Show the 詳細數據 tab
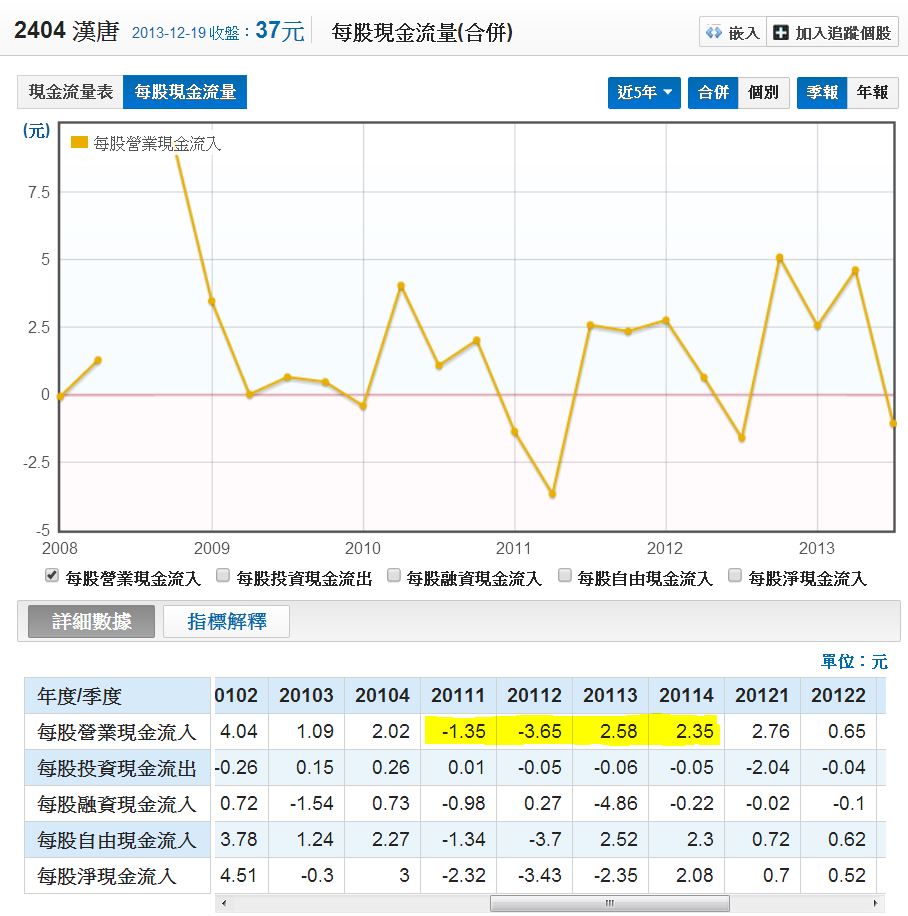The height and width of the screenshot is (916, 908). 91,621
